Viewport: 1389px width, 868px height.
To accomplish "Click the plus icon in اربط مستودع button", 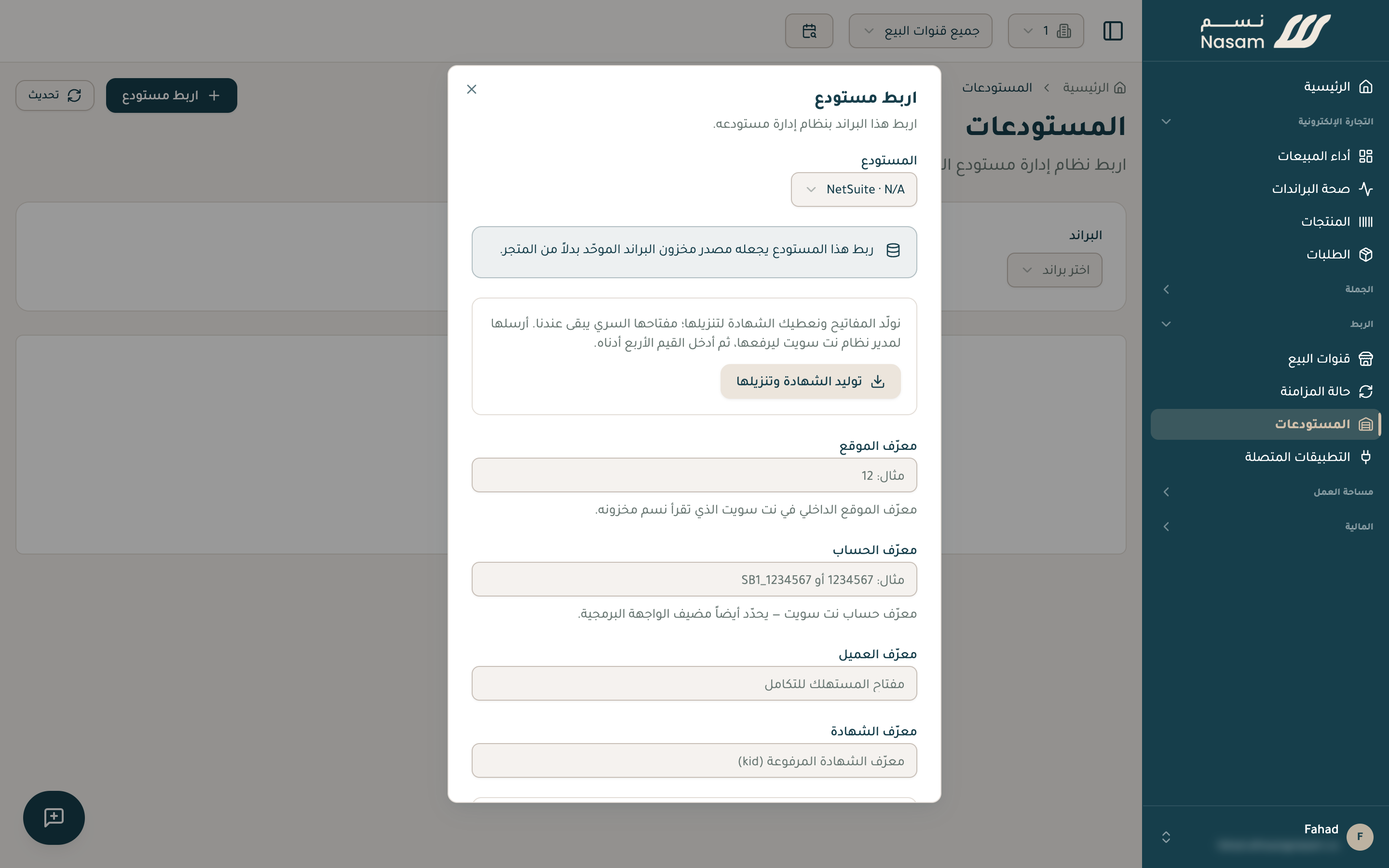I will pos(214,95).
